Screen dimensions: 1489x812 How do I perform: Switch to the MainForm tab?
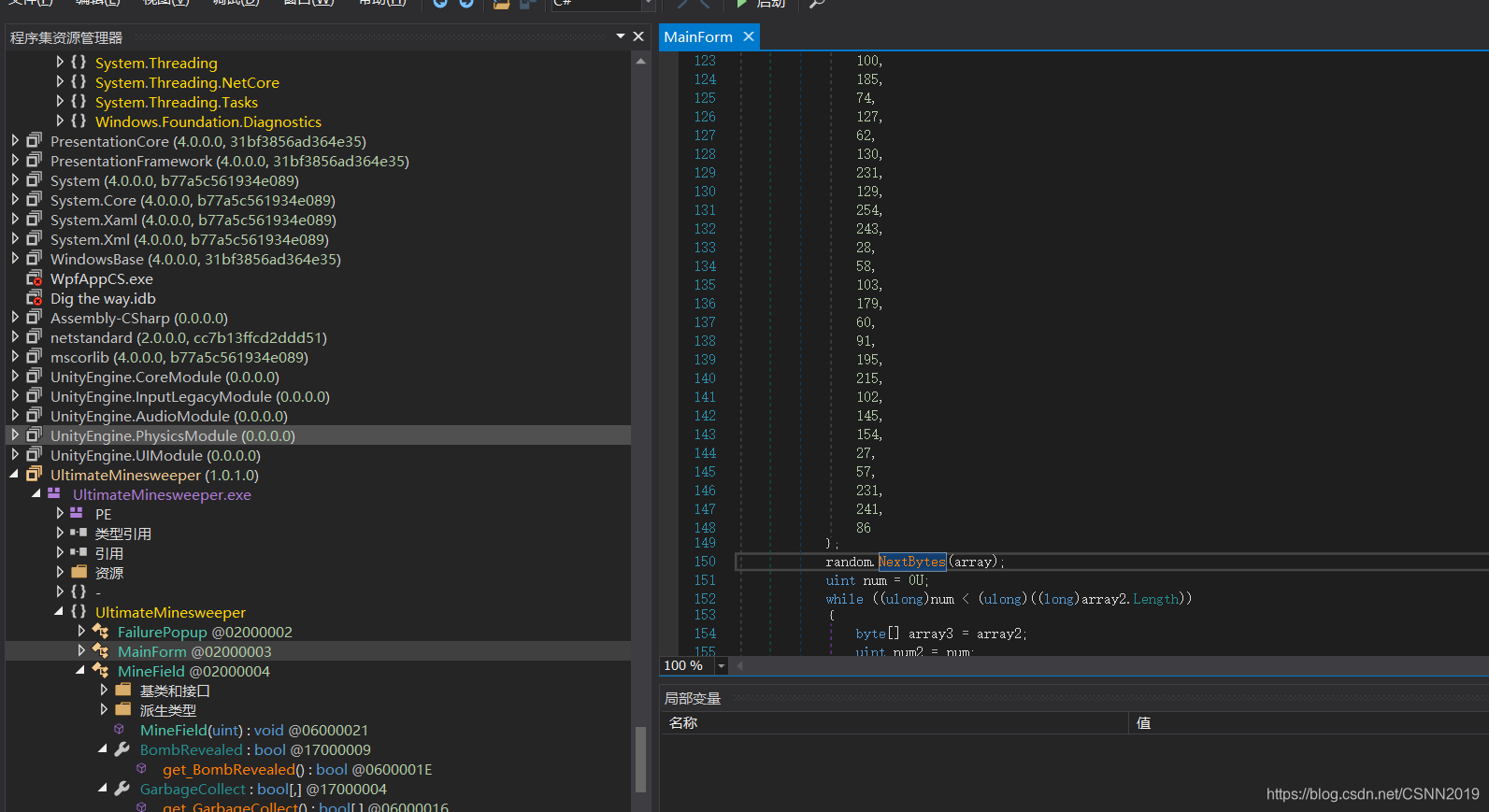pos(698,36)
